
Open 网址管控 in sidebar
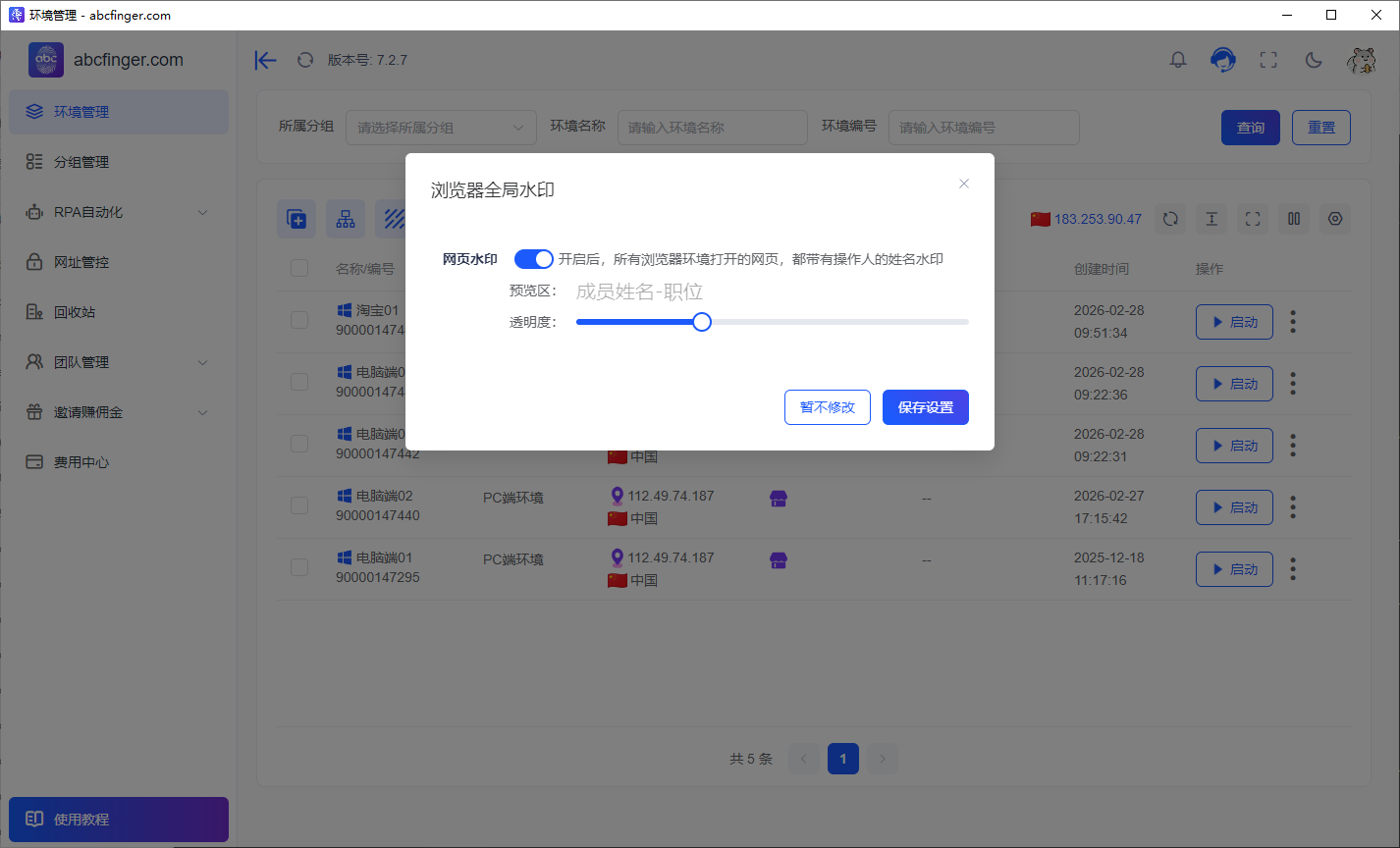pos(119,262)
